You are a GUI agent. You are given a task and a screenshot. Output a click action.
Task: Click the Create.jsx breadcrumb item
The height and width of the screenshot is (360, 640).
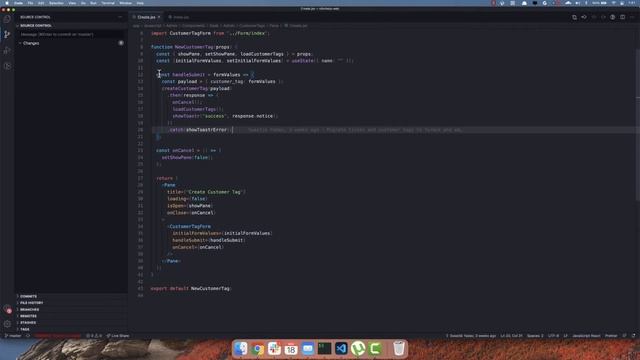coord(296,25)
